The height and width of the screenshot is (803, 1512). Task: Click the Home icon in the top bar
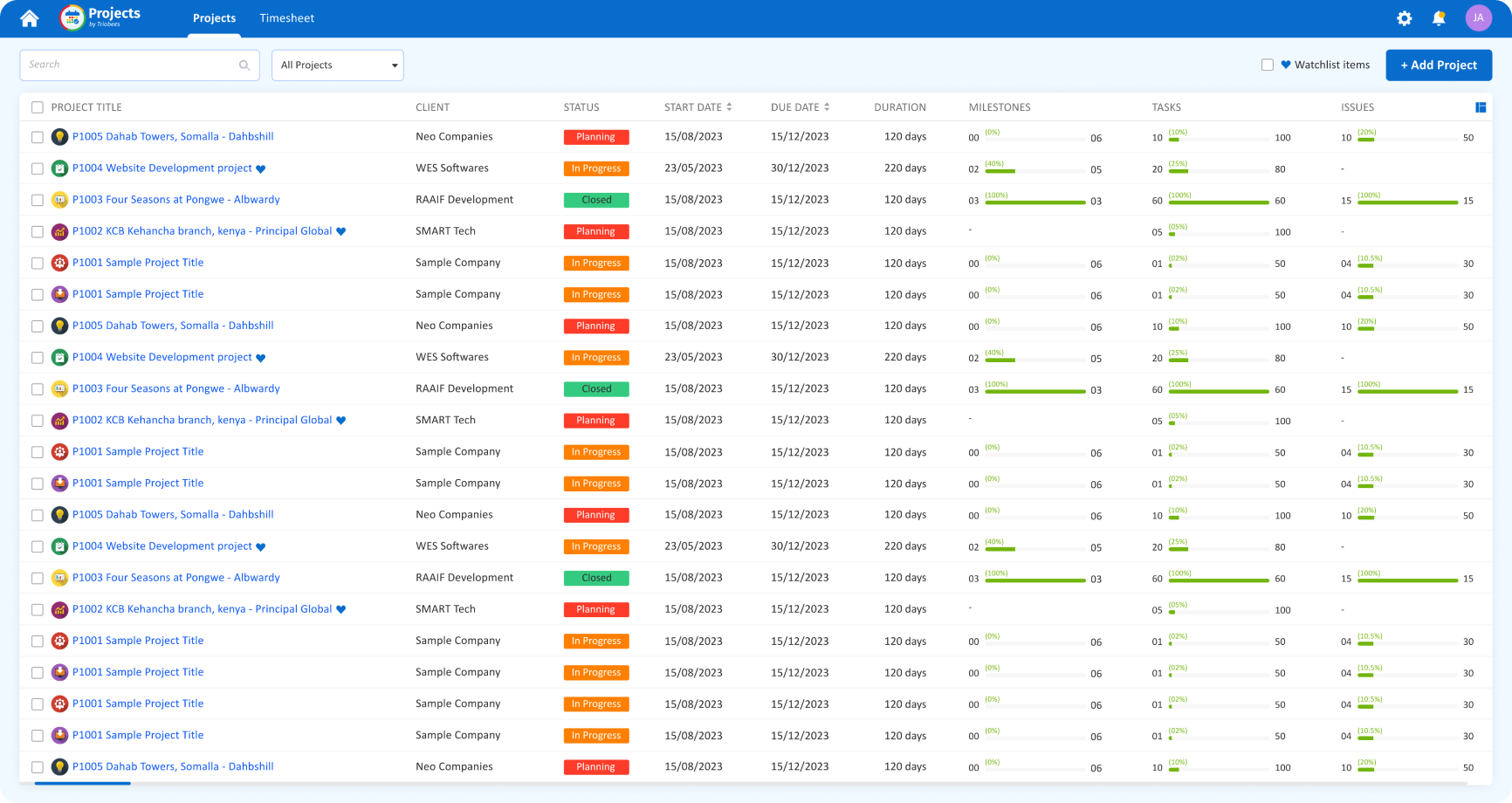tap(30, 18)
